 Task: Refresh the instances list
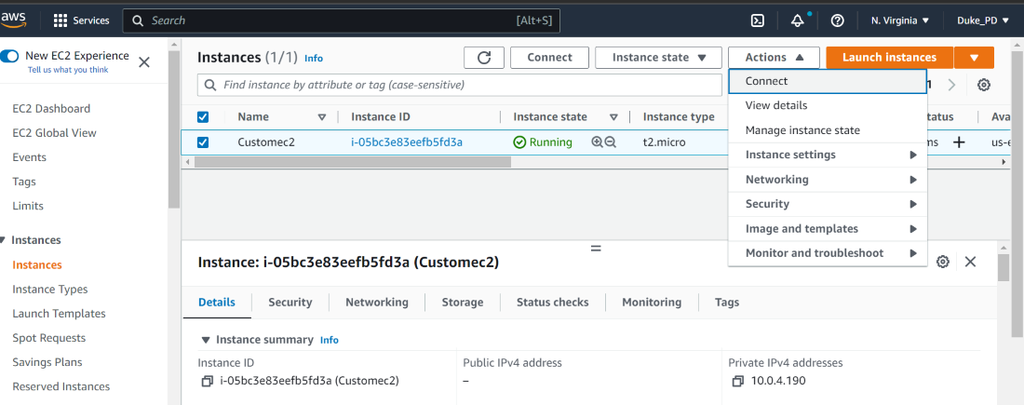[484, 57]
